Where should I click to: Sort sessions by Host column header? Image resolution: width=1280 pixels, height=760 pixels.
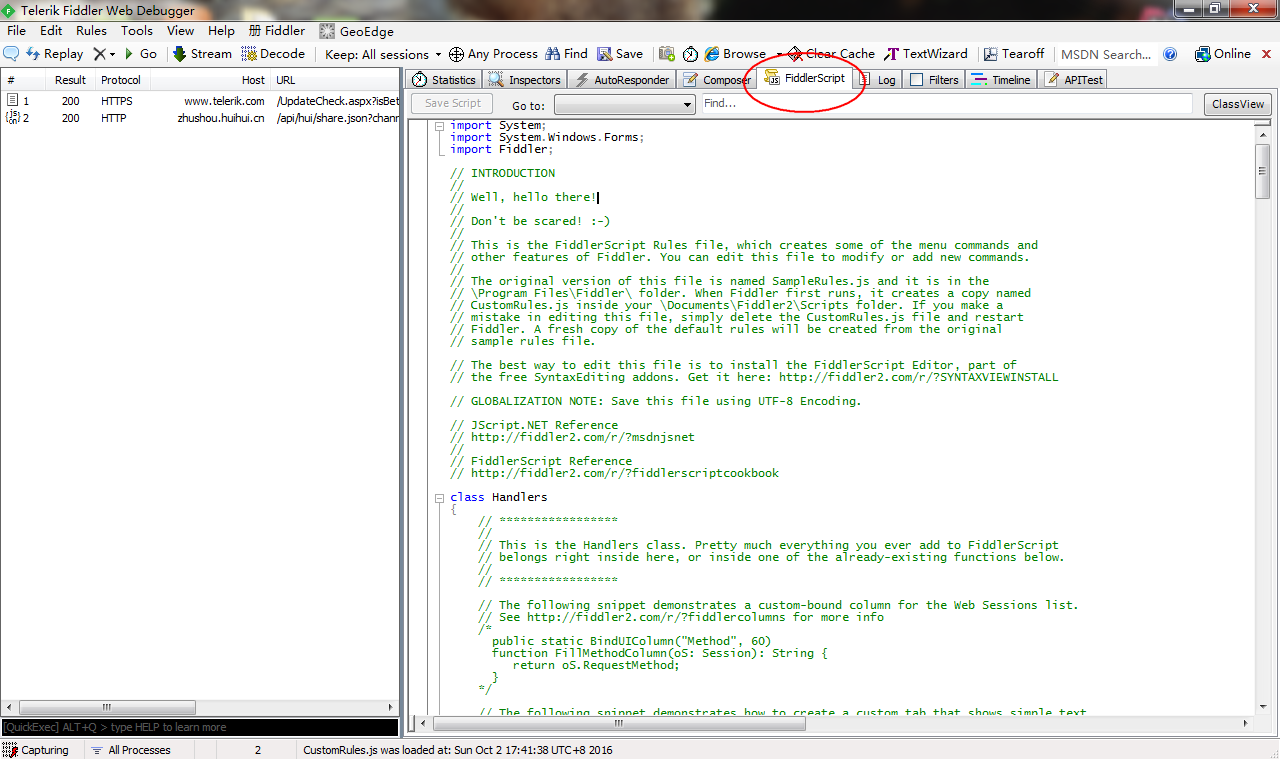[x=209, y=80]
